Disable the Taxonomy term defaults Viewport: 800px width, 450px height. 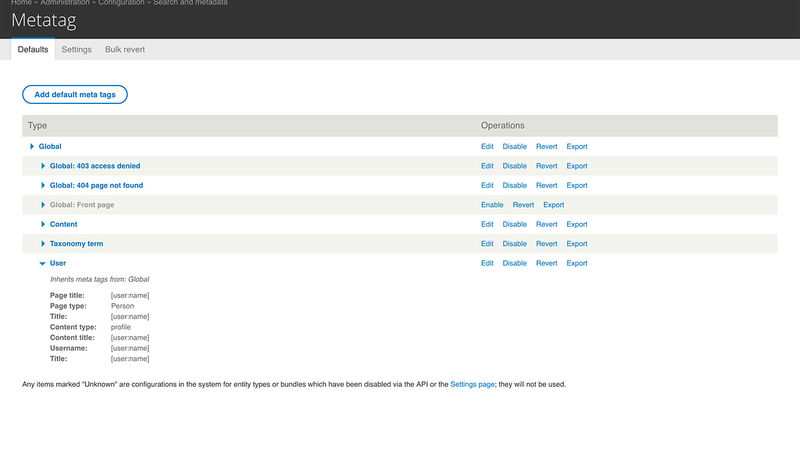pyautogui.click(x=514, y=243)
